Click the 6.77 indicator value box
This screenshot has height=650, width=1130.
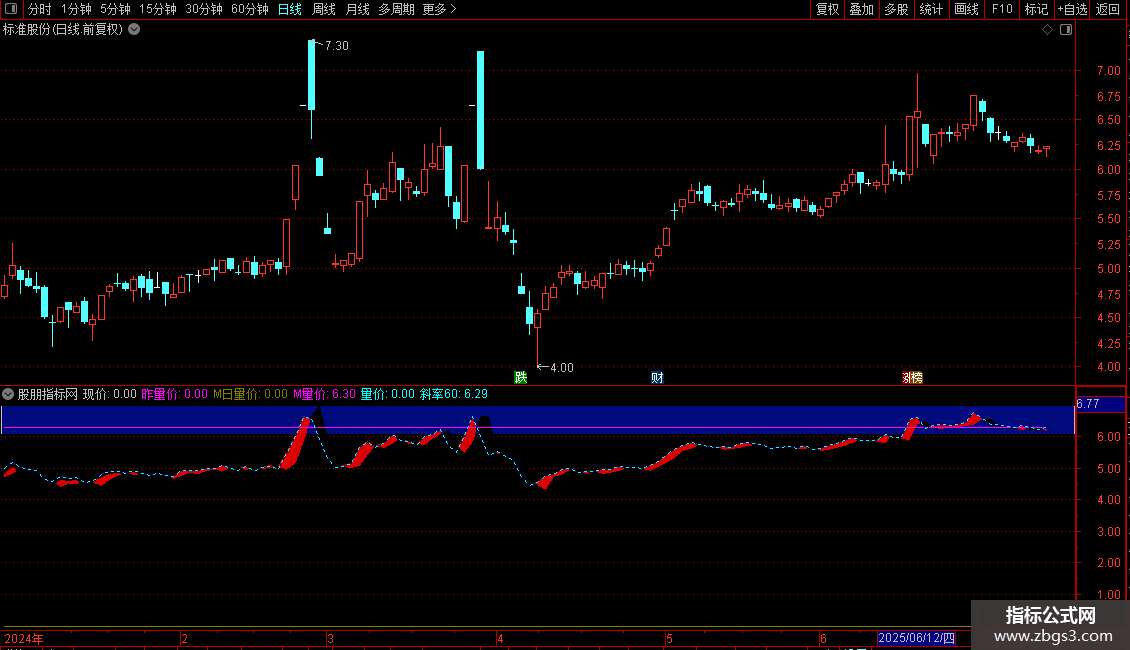click(x=1100, y=404)
